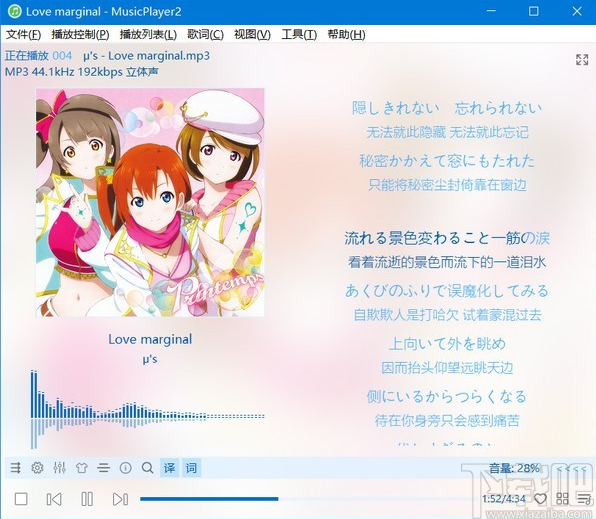Pause the current song

point(87,499)
